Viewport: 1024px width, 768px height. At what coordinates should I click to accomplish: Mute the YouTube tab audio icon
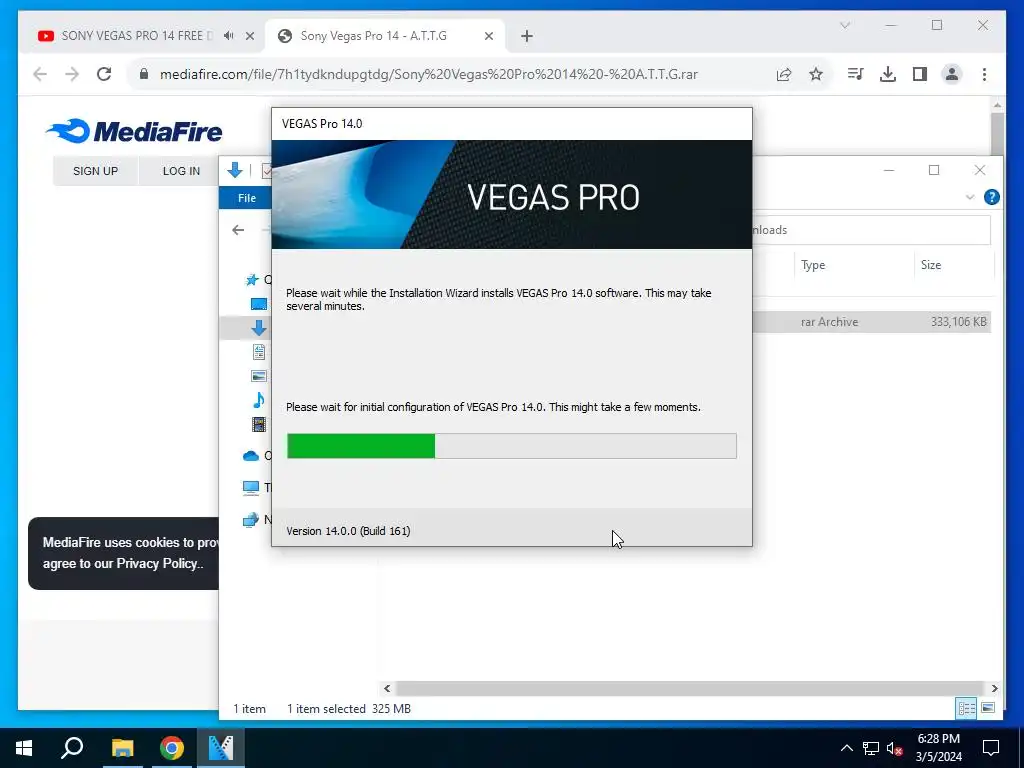tap(228, 36)
